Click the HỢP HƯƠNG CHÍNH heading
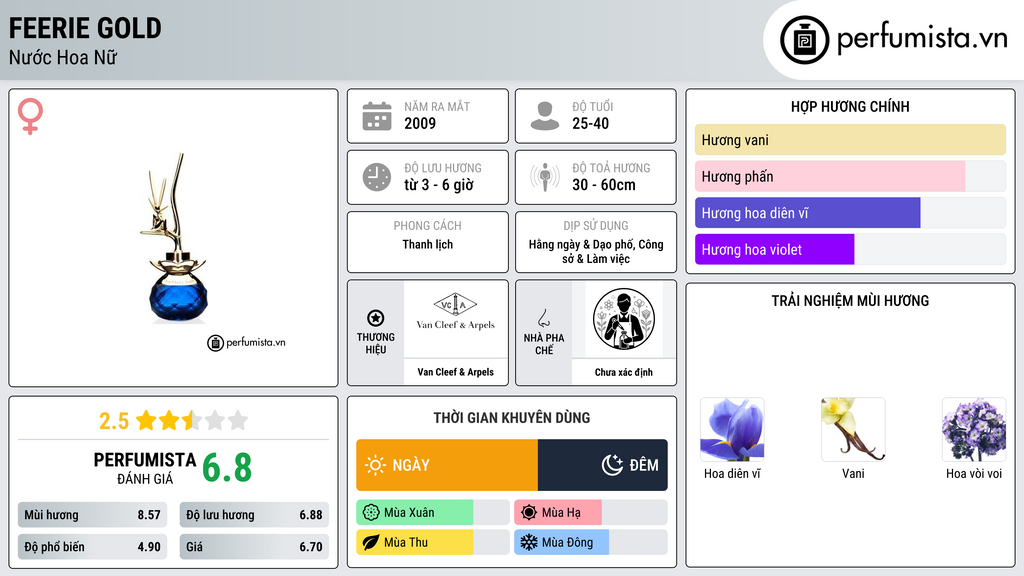This screenshot has height=576, width=1024. [850, 106]
